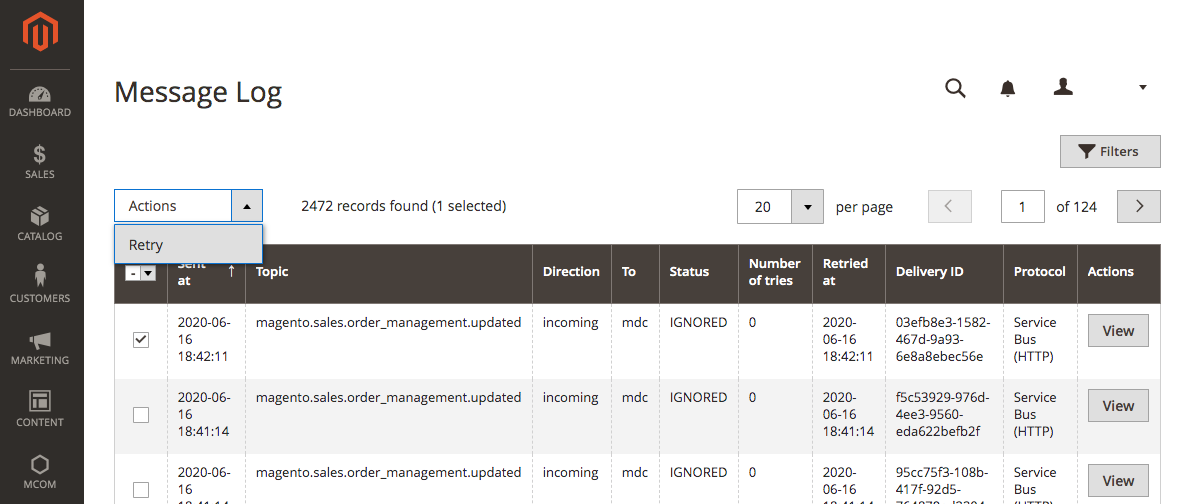Click the search magnifier icon

tap(955, 88)
